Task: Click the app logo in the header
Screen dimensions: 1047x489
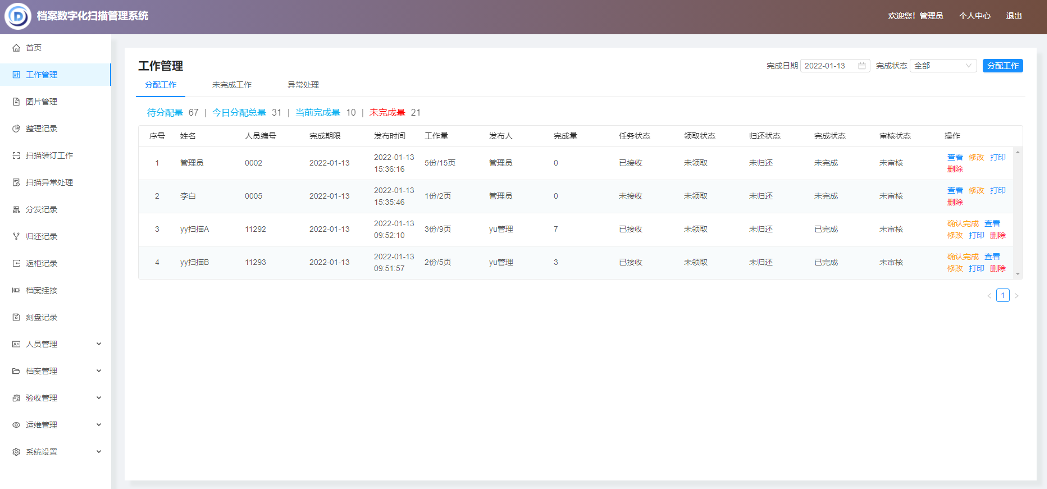Action: pos(18,17)
